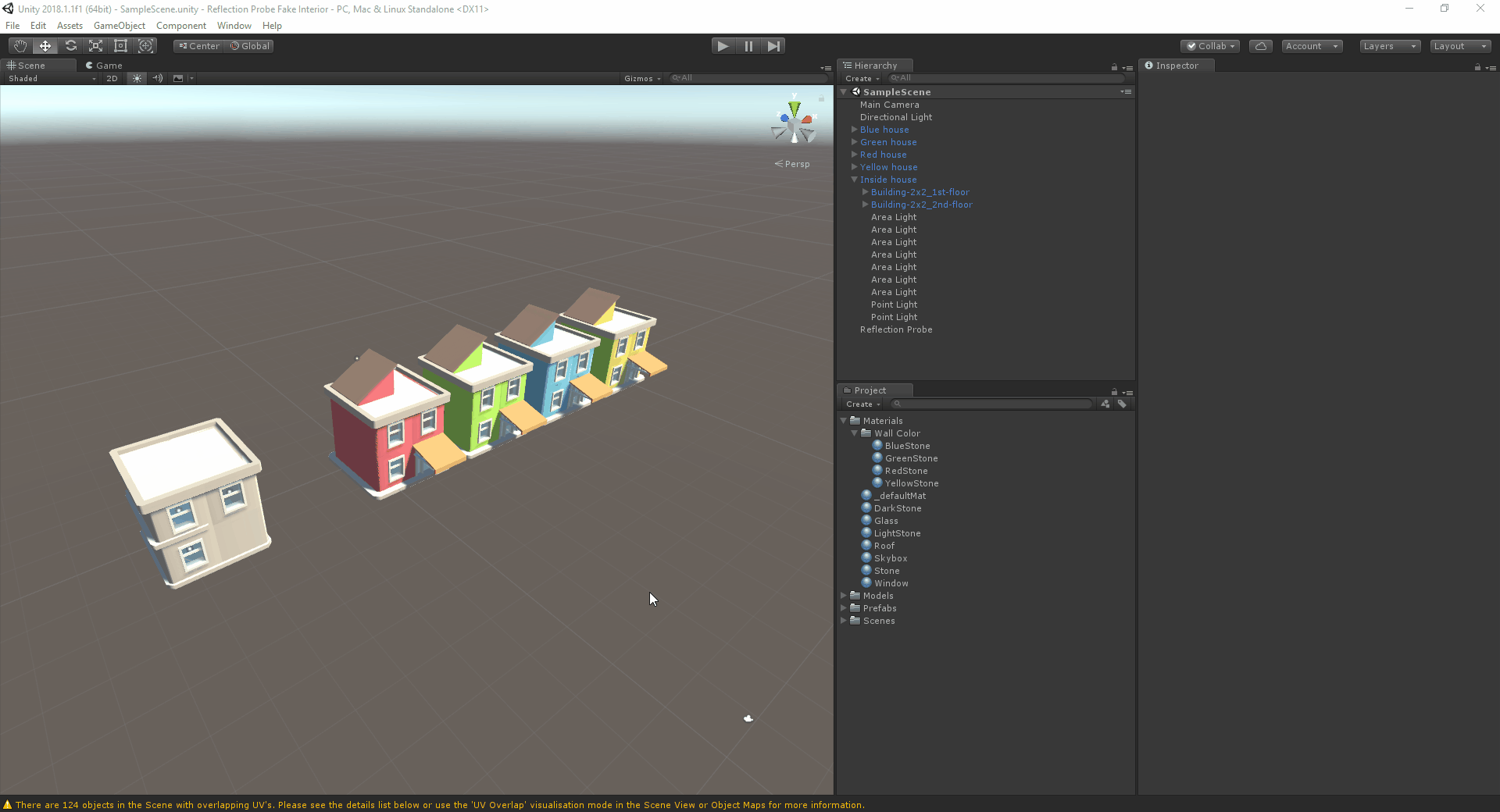Expand the Blue house object
Viewport: 1500px width, 812px height.
(854, 130)
